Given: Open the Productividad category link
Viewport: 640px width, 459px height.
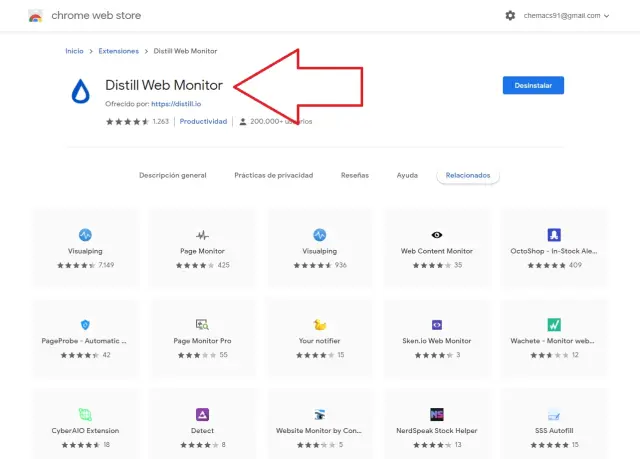Looking at the screenshot, I should (x=203, y=122).
